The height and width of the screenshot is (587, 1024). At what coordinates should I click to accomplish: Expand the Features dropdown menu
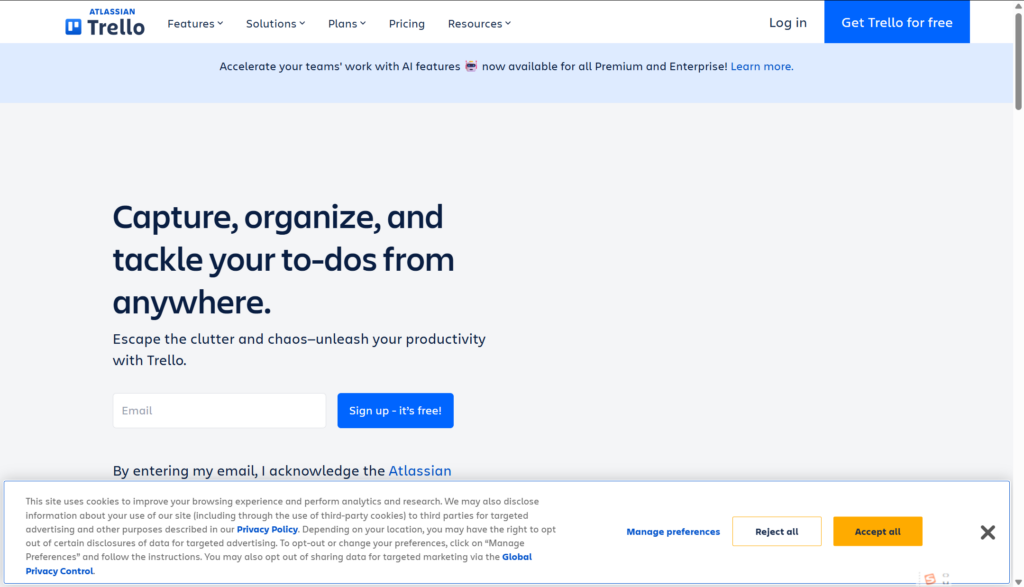point(195,24)
